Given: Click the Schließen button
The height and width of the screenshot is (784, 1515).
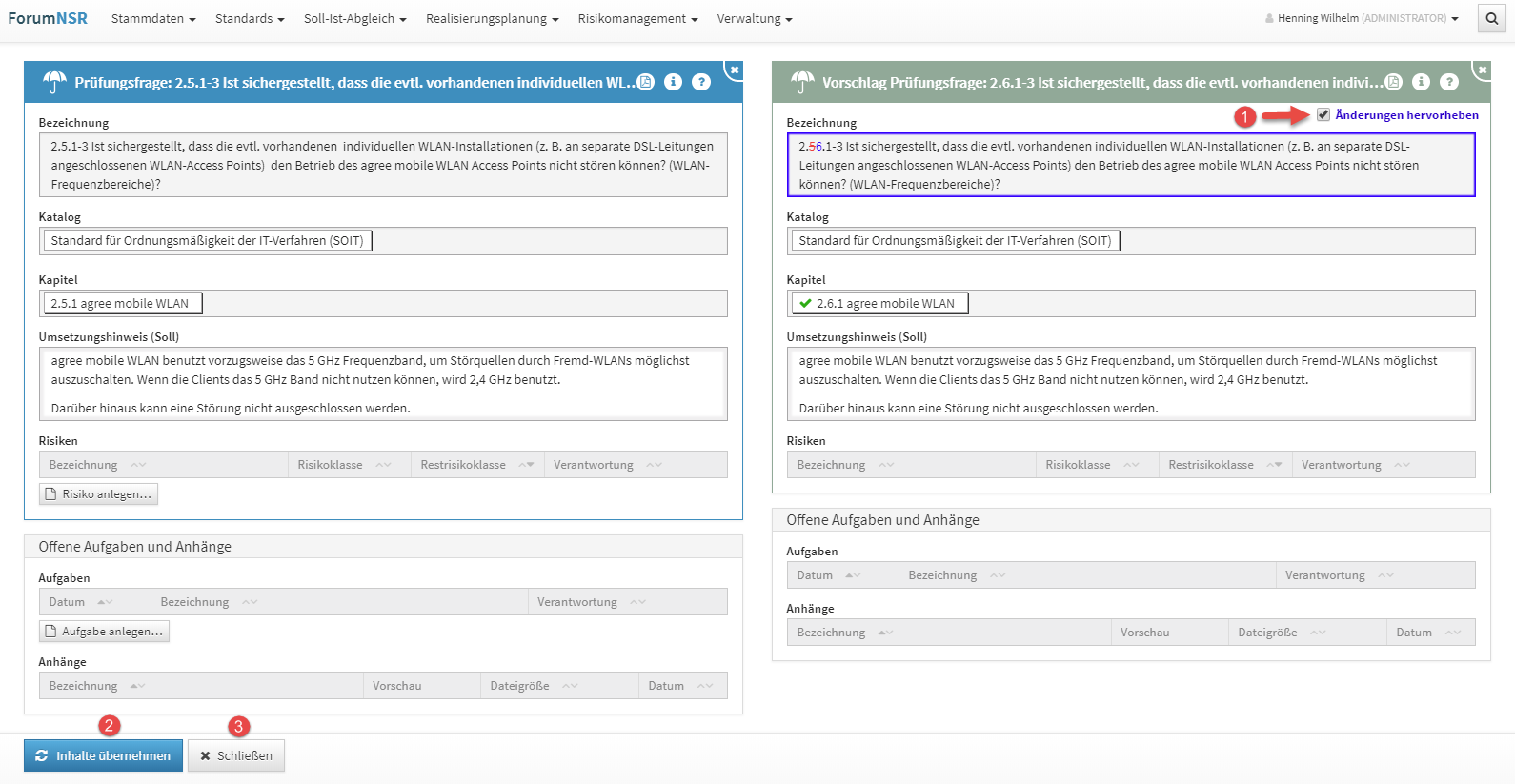Looking at the screenshot, I should pyautogui.click(x=235, y=755).
